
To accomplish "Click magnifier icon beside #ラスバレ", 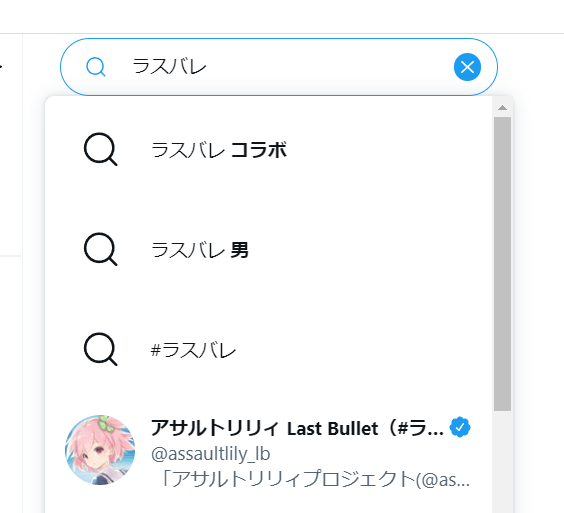I will [100, 349].
